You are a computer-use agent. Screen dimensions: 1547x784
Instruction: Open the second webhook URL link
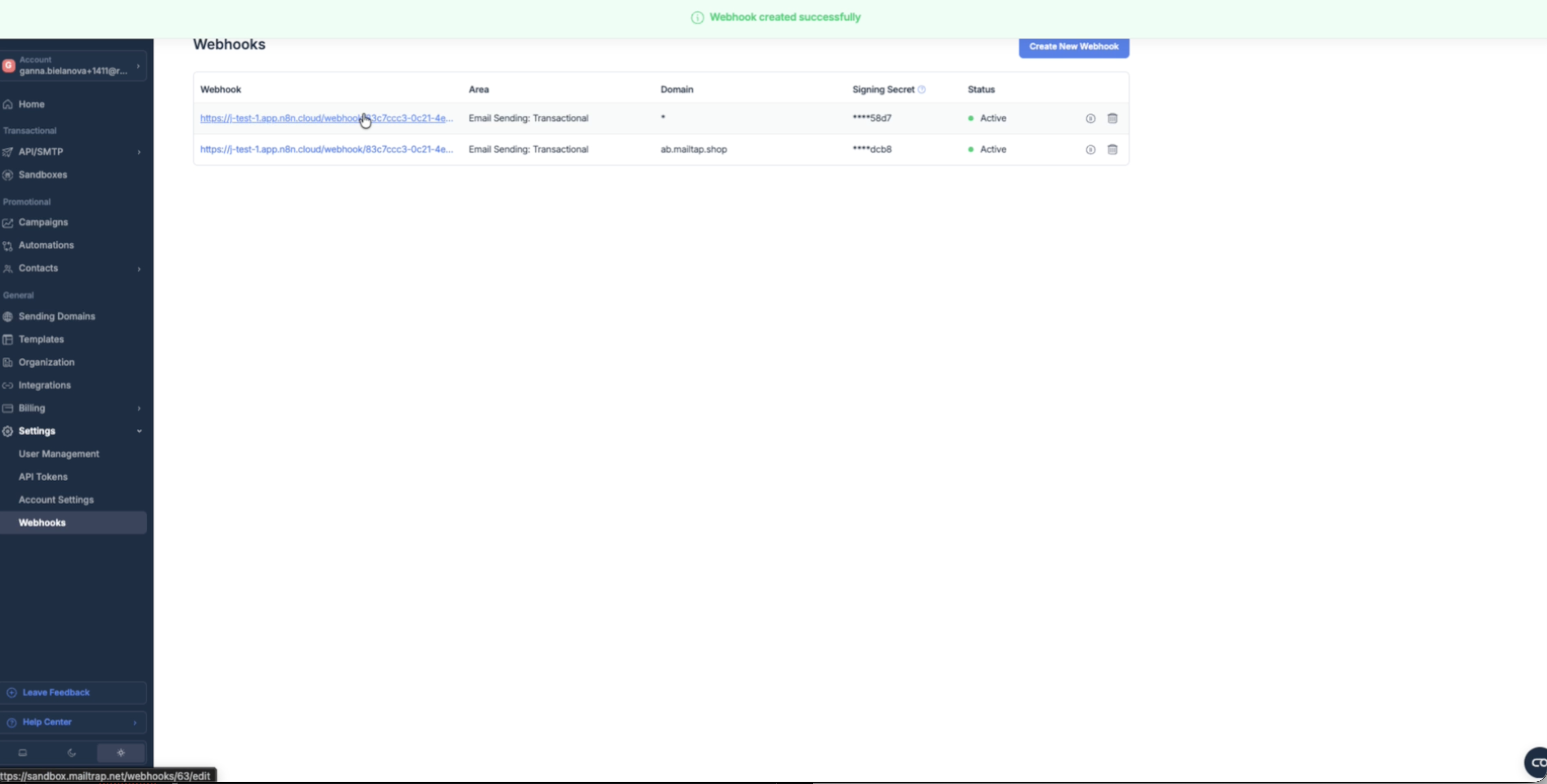(x=326, y=149)
